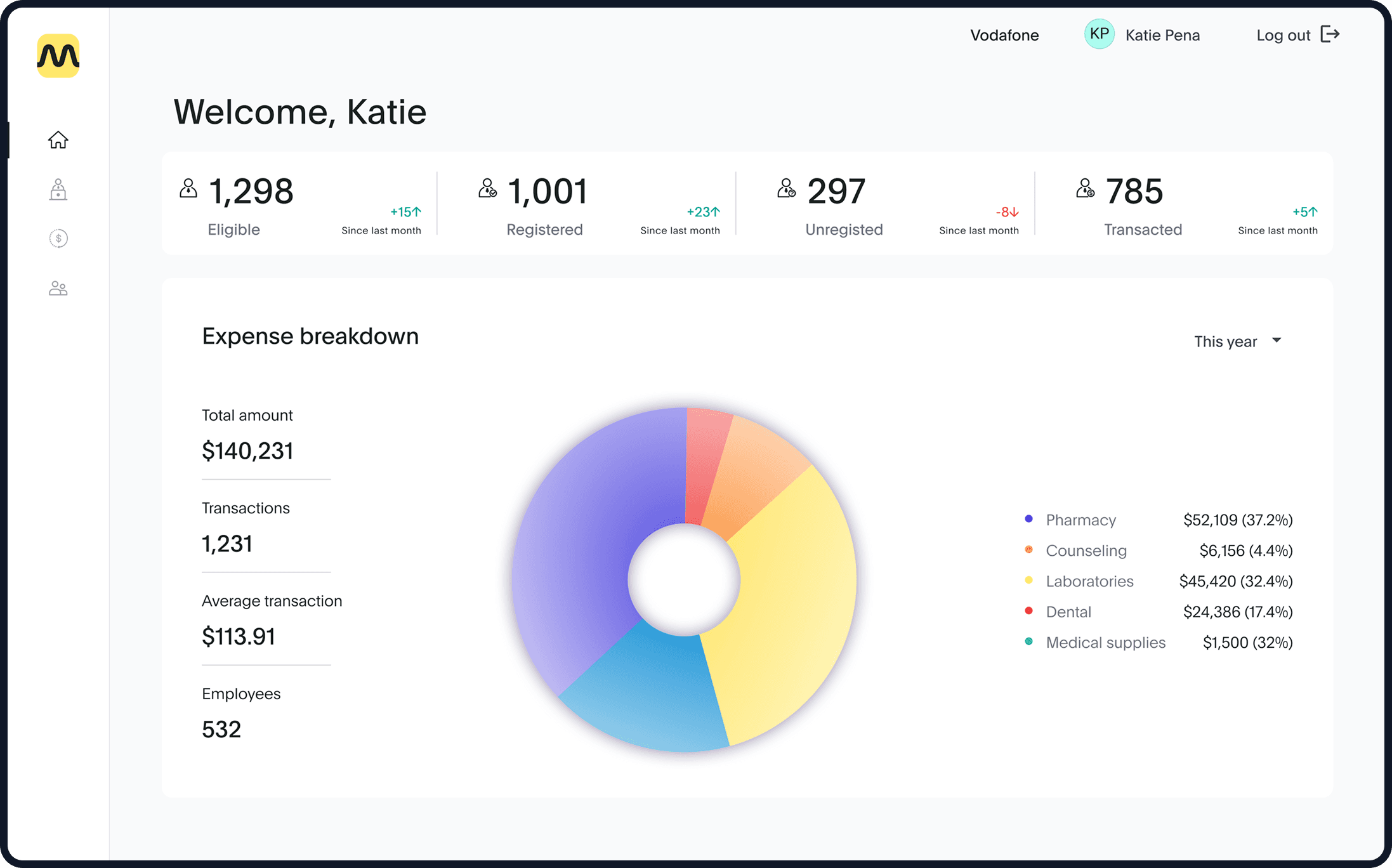Click the person-with-question icon on the Unregisted card
1392x868 pixels.
786,188
